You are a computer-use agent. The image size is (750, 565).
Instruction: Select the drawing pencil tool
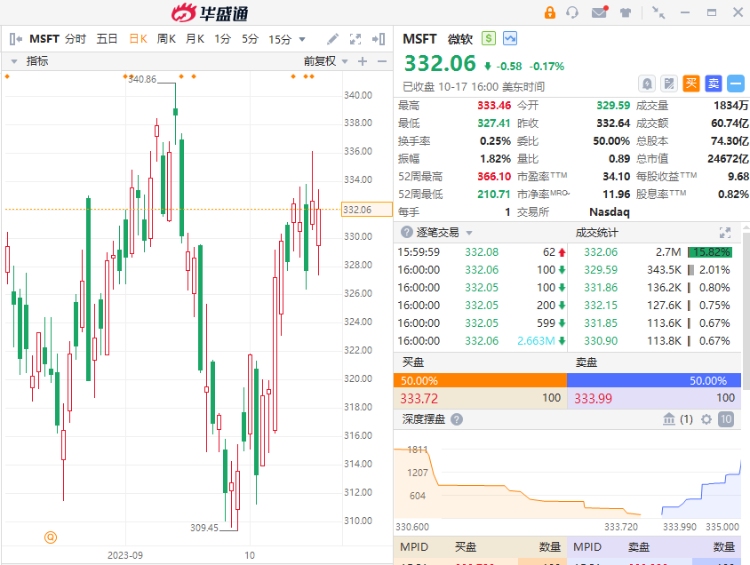333,39
